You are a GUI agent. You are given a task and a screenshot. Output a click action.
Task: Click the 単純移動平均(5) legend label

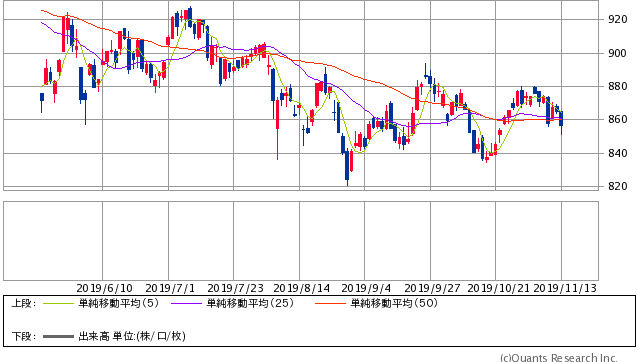point(118,303)
